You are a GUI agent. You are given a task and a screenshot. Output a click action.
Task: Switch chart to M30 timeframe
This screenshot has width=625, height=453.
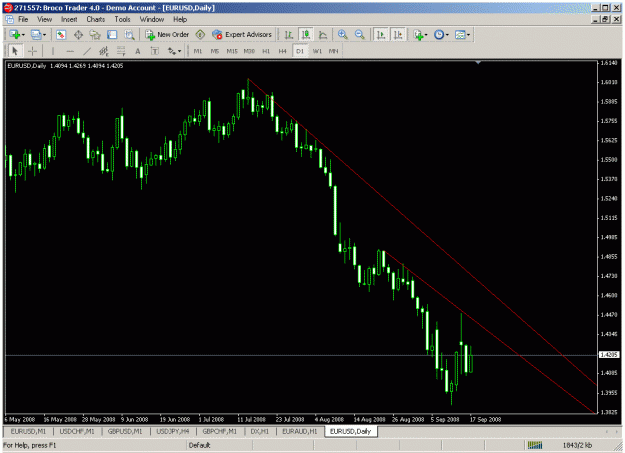click(249, 51)
